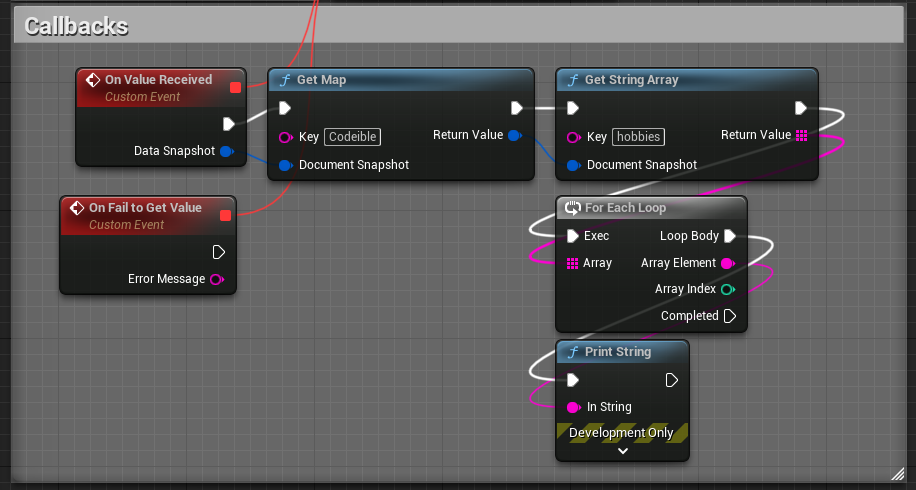916x490 pixels.
Task: Click the Loop Body output pin
Action: 730,236
